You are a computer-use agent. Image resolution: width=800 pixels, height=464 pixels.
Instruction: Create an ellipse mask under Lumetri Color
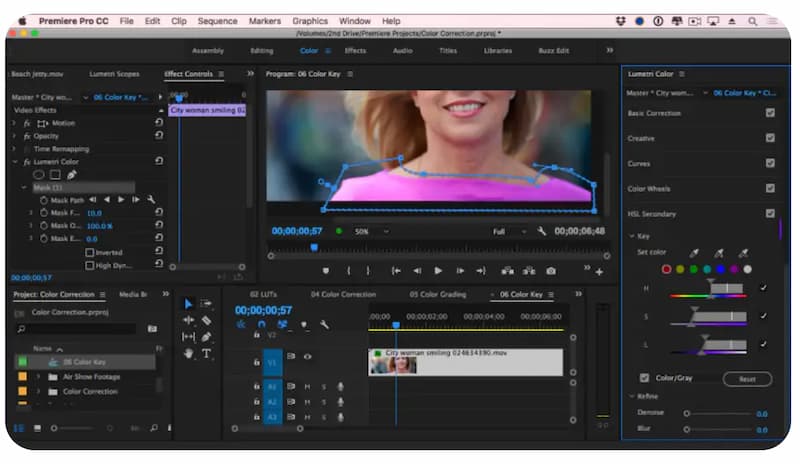40,174
